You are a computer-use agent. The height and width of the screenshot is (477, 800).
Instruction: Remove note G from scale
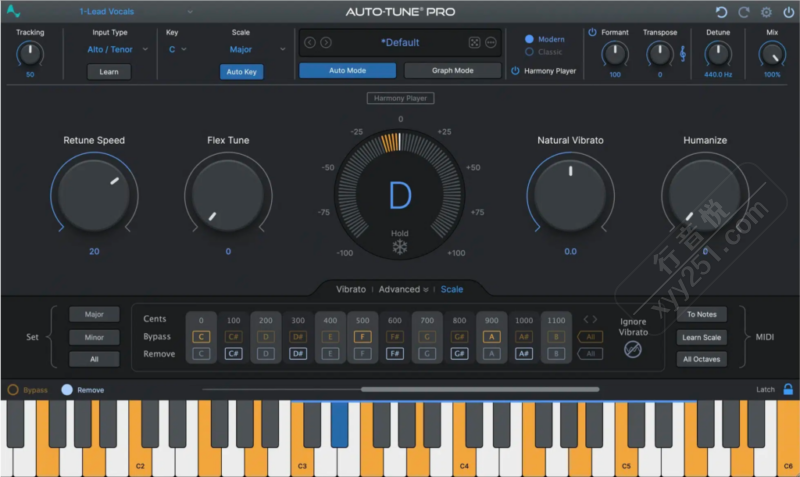pos(427,354)
